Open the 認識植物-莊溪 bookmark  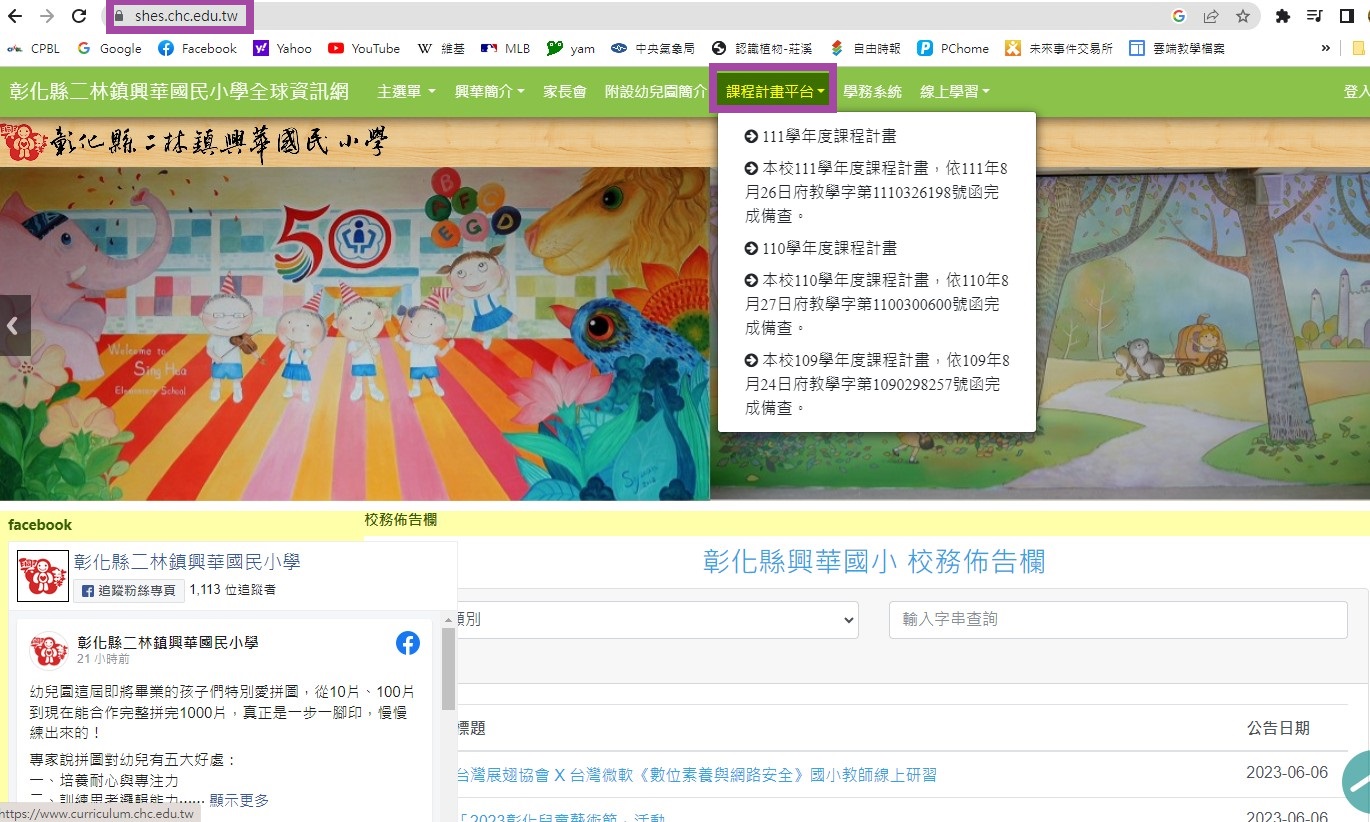point(762,48)
